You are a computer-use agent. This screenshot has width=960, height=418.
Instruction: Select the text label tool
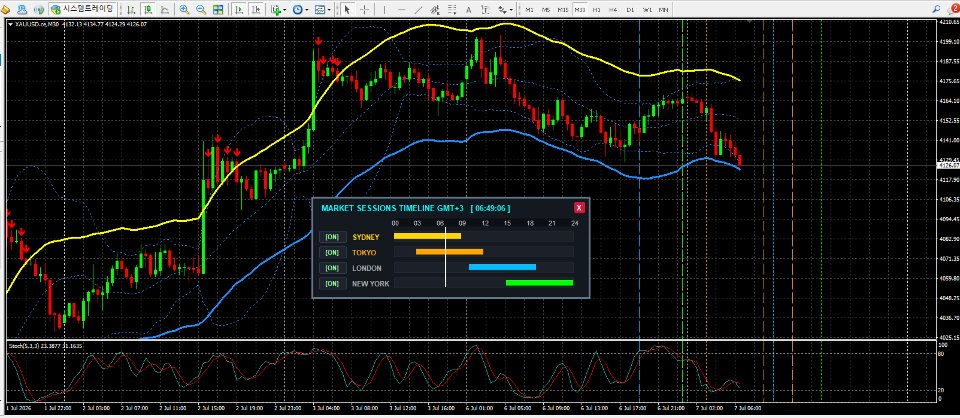coord(468,9)
